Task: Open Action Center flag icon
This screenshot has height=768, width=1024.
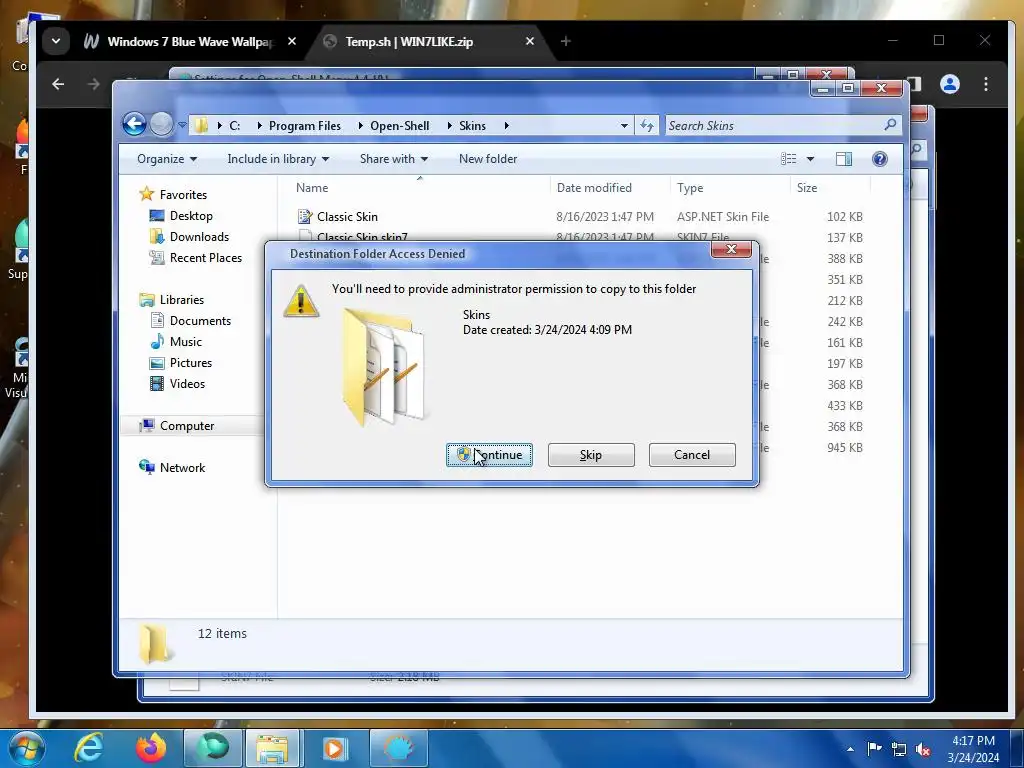Action: click(x=874, y=748)
